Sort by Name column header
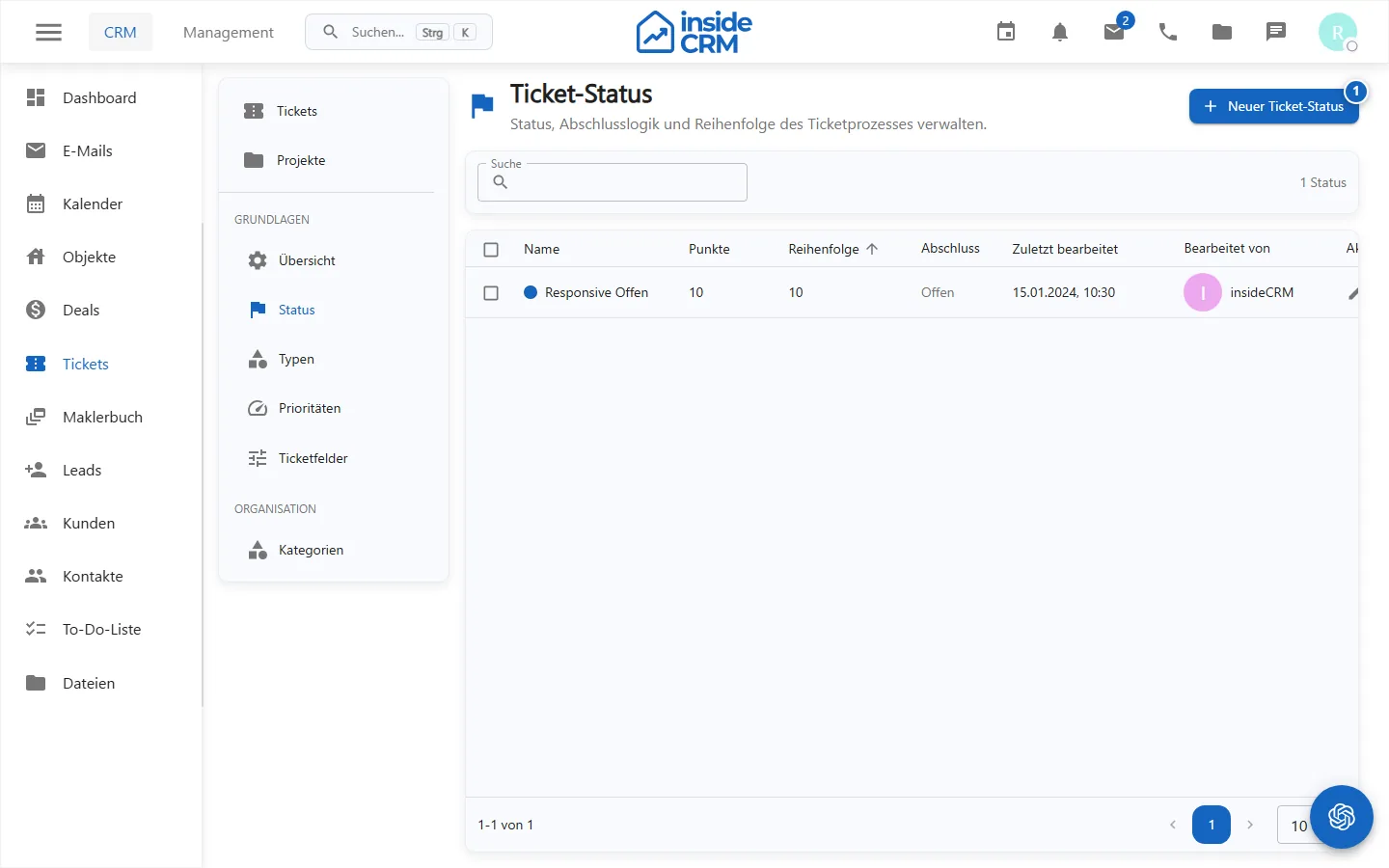Screen dimensions: 1389x868 [541, 249]
